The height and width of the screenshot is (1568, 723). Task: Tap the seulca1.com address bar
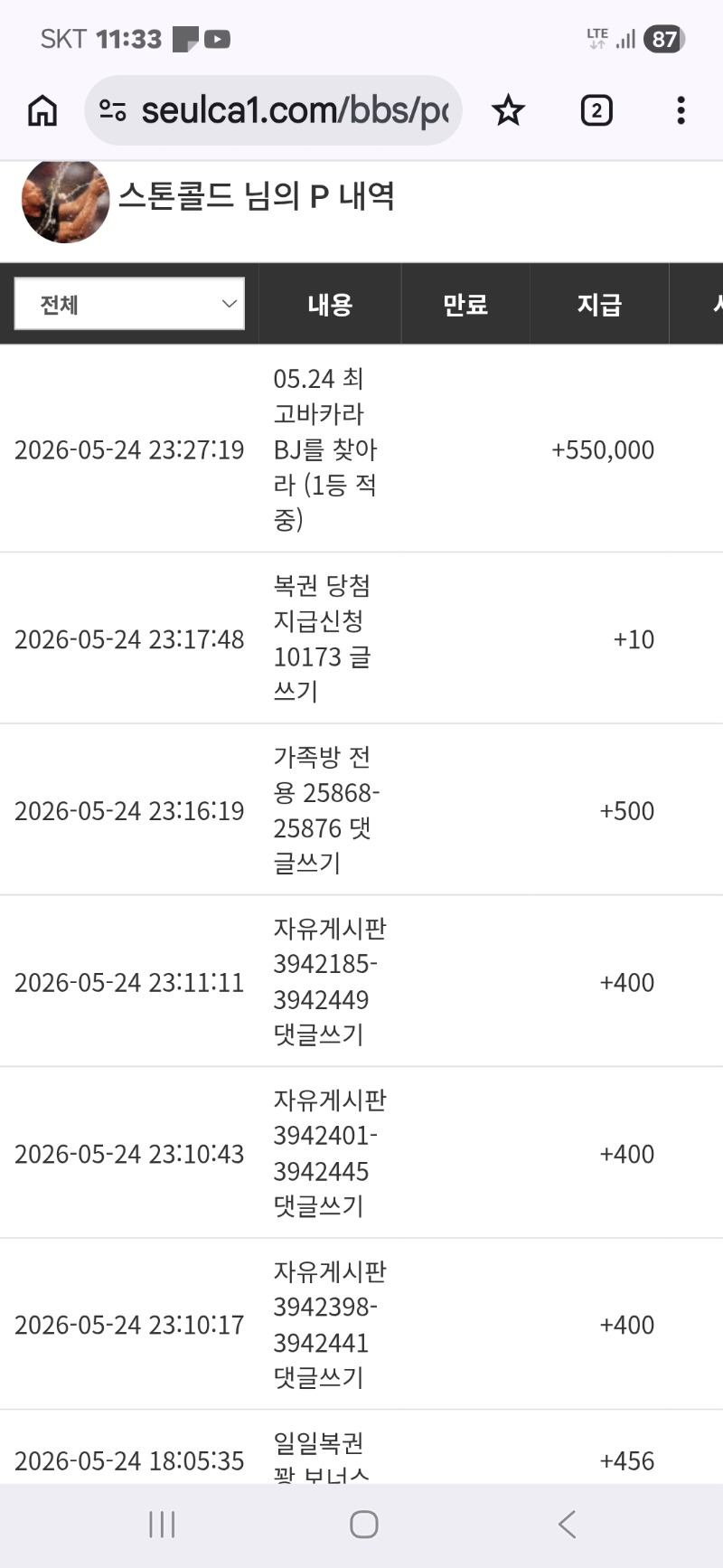coord(273,111)
